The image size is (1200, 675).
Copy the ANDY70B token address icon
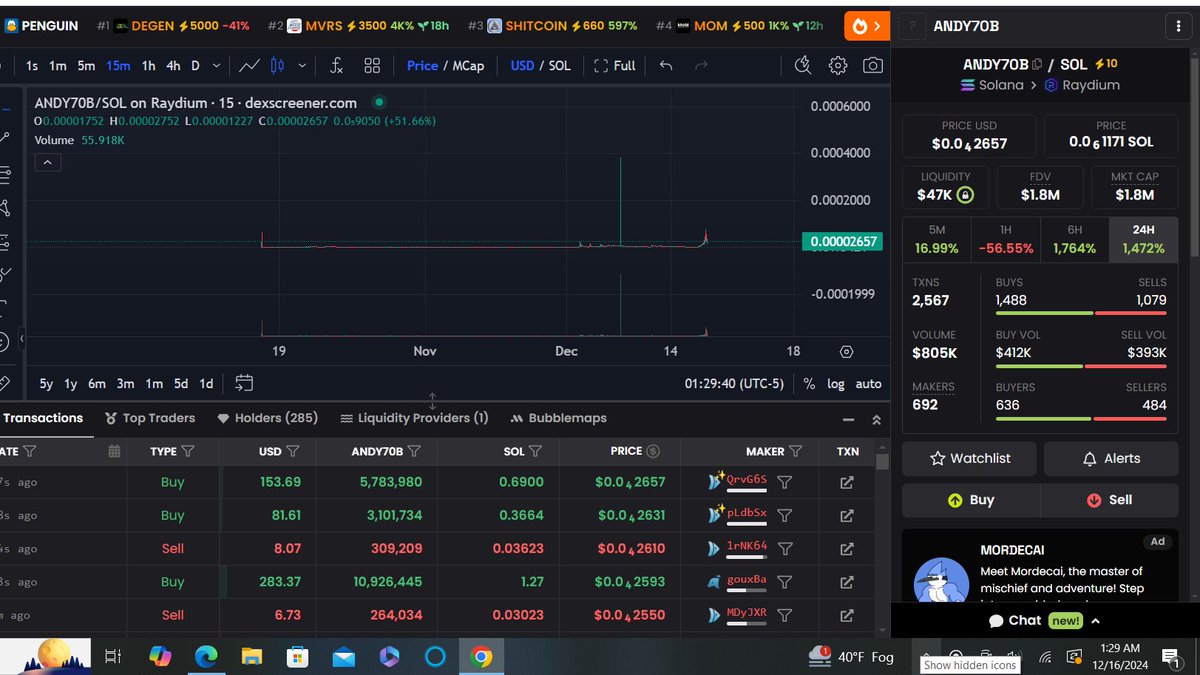tap(1037, 64)
